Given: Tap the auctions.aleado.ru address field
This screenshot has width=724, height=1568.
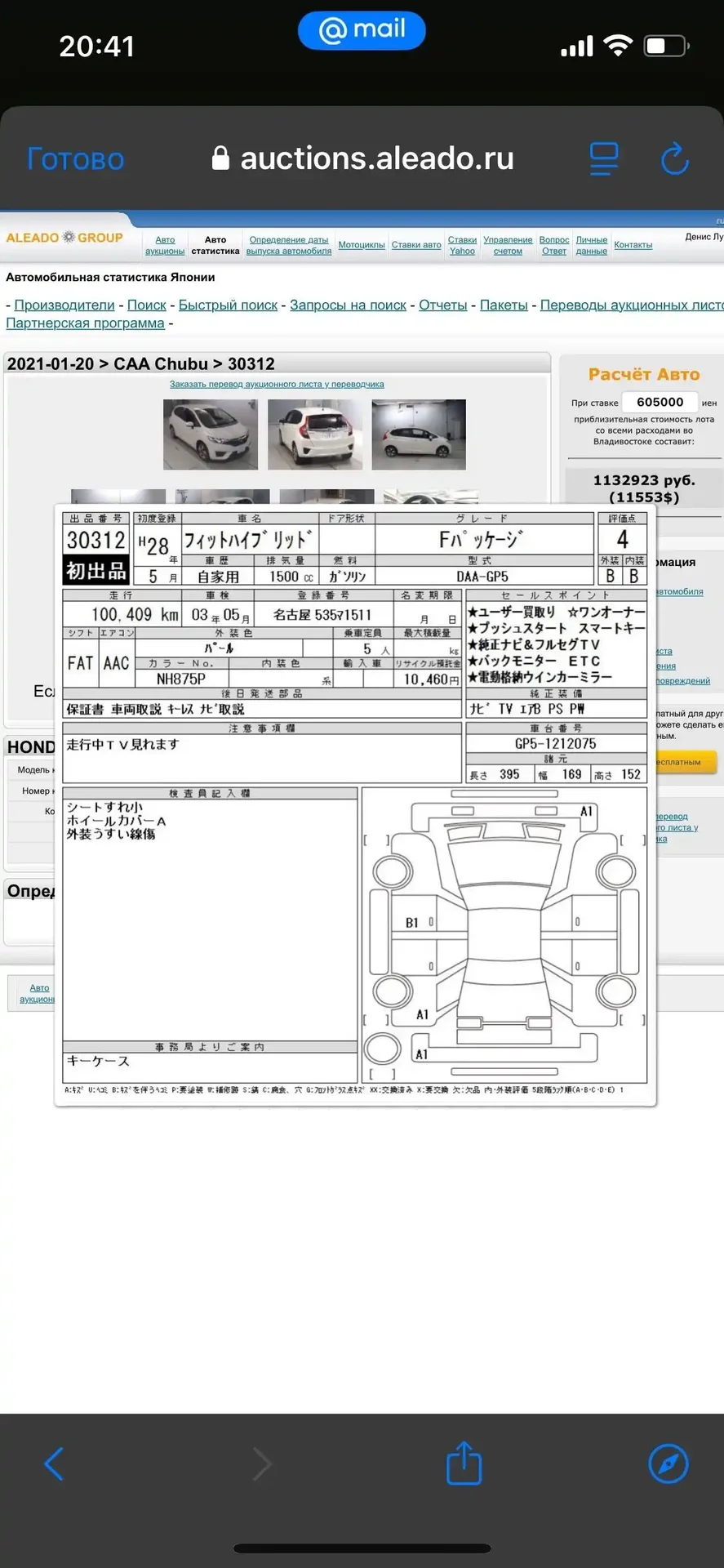Looking at the screenshot, I should (362, 158).
